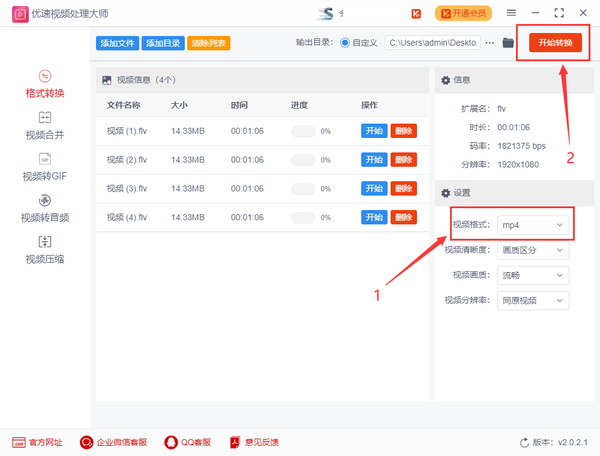Click the fullscreen maximize window icon
The height and width of the screenshot is (456, 600).
tap(559, 13)
